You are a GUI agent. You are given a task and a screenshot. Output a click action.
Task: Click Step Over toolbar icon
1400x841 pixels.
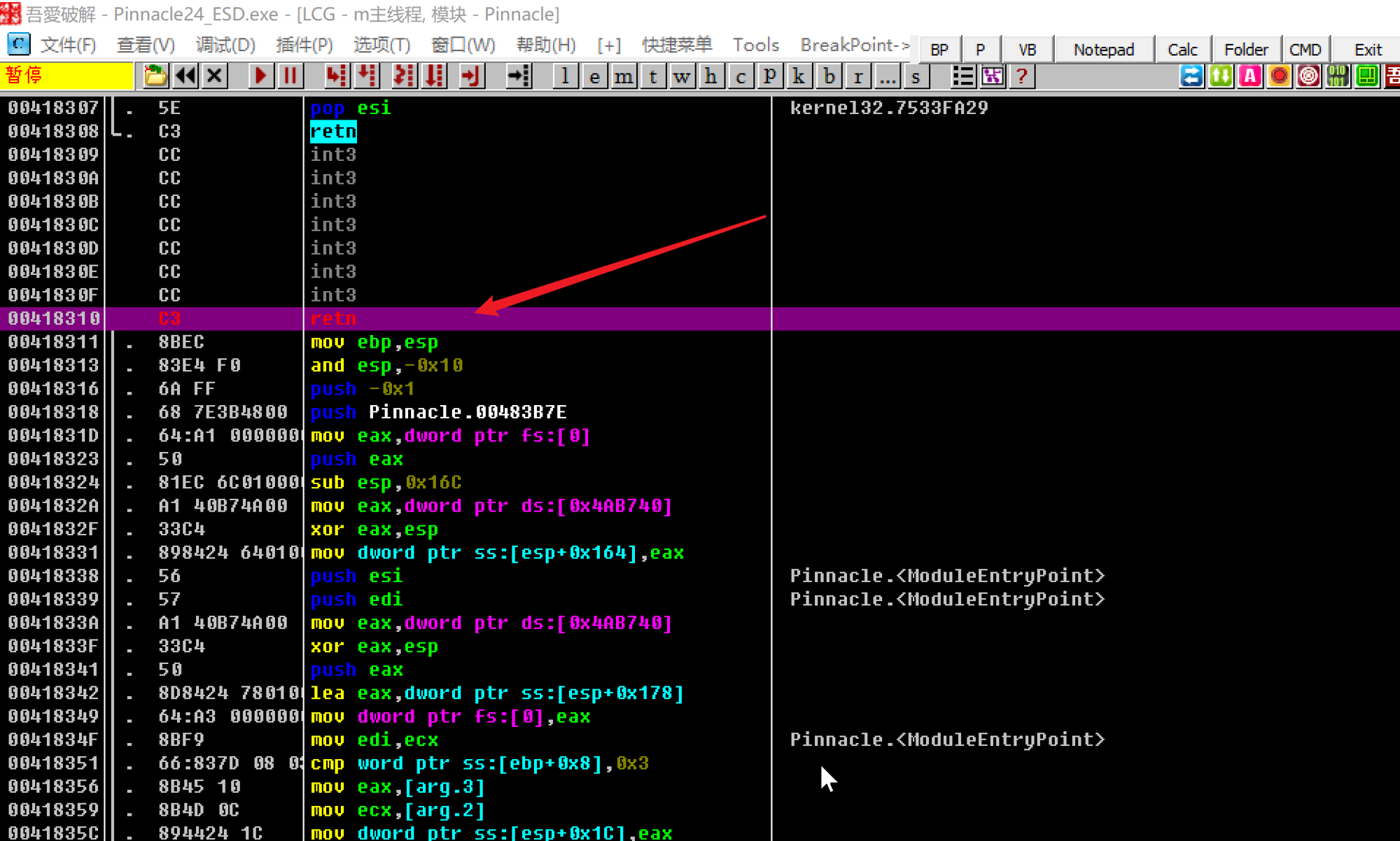tap(367, 76)
